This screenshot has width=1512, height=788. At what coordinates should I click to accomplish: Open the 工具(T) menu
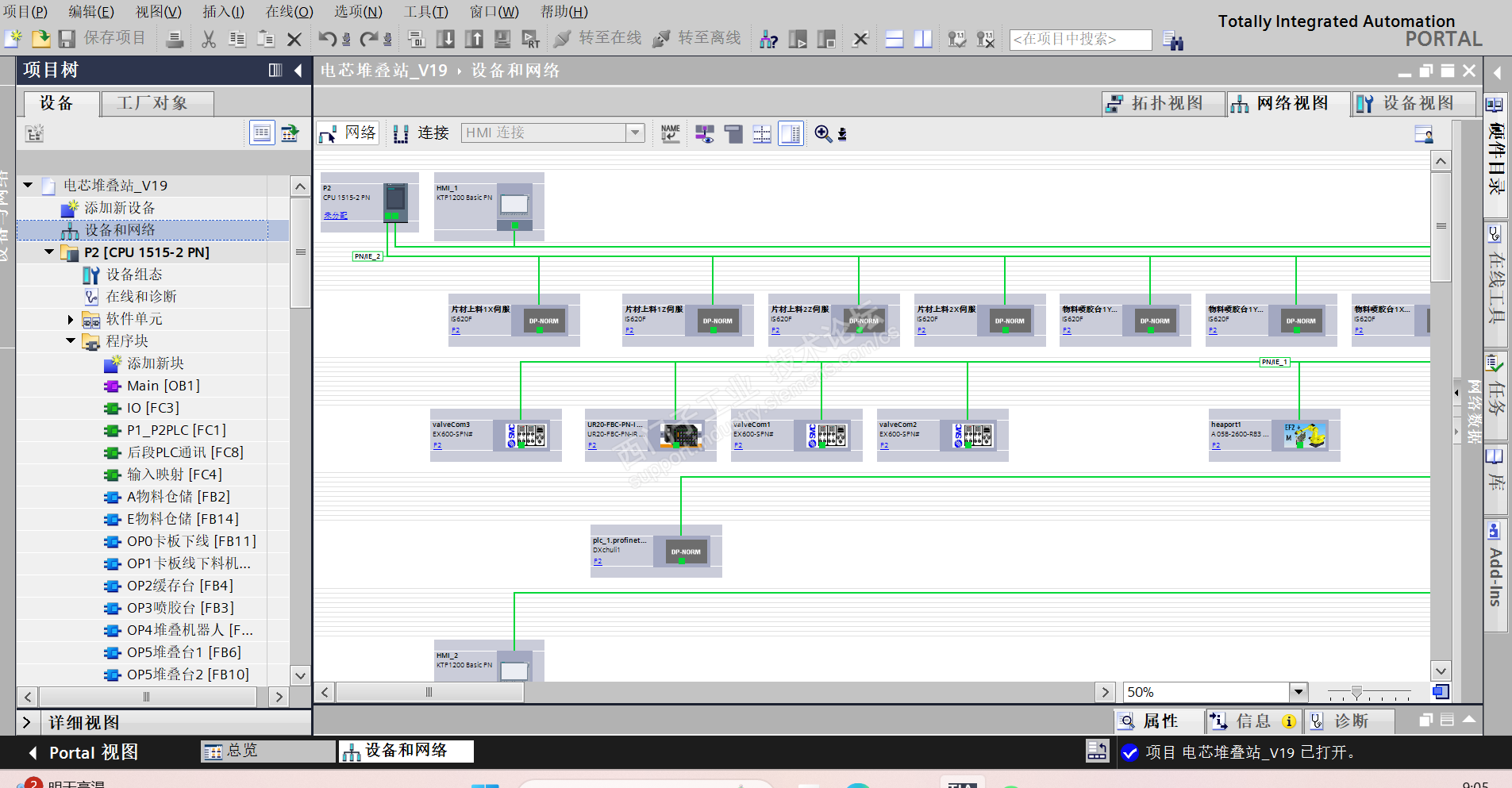pyautogui.click(x=425, y=12)
